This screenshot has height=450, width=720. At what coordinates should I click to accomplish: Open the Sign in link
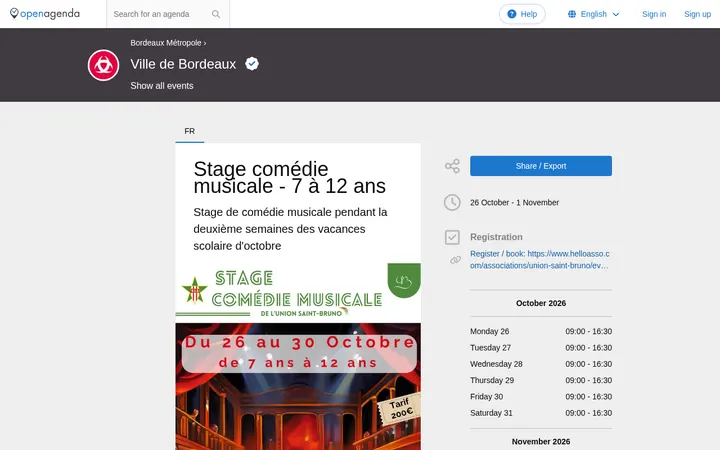pos(654,14)
